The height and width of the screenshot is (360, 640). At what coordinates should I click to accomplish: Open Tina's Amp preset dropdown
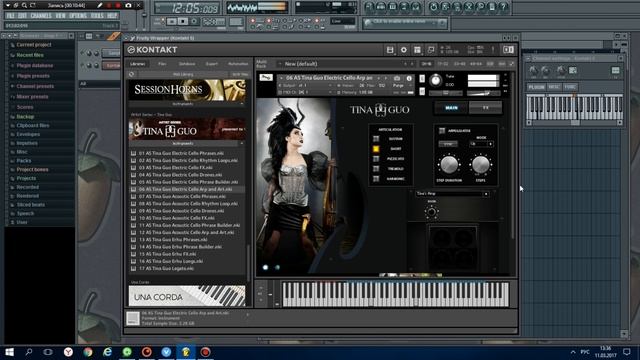[452, 193]
